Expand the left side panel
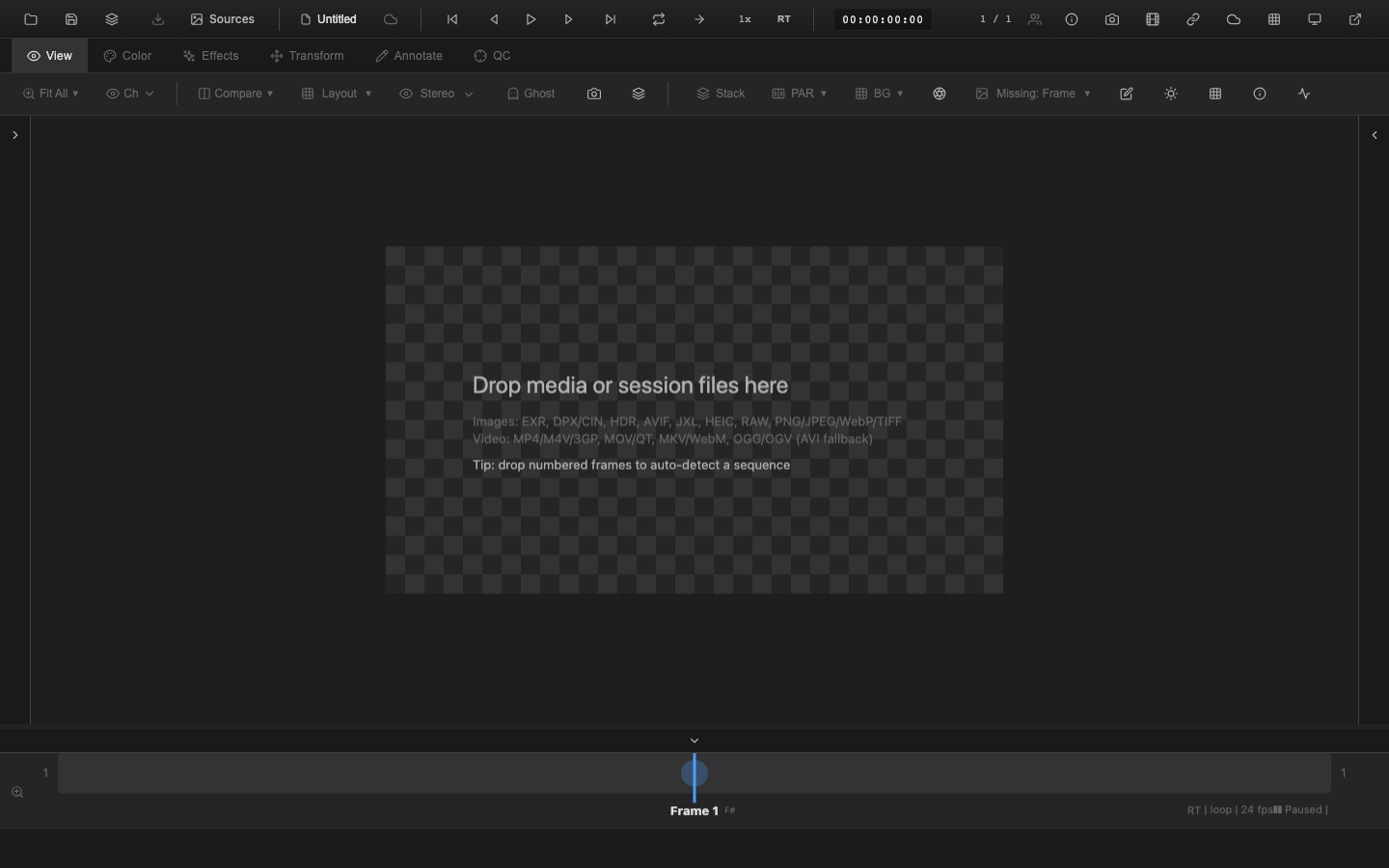Image resolution: width=1389 pixels, height=868 pixels. pos(15,135)
